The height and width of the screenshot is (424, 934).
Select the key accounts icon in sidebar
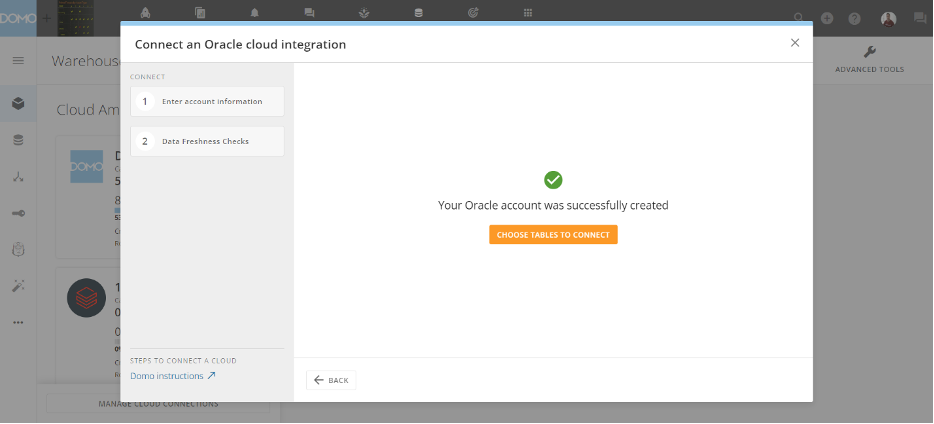click(x=18, y=213)
